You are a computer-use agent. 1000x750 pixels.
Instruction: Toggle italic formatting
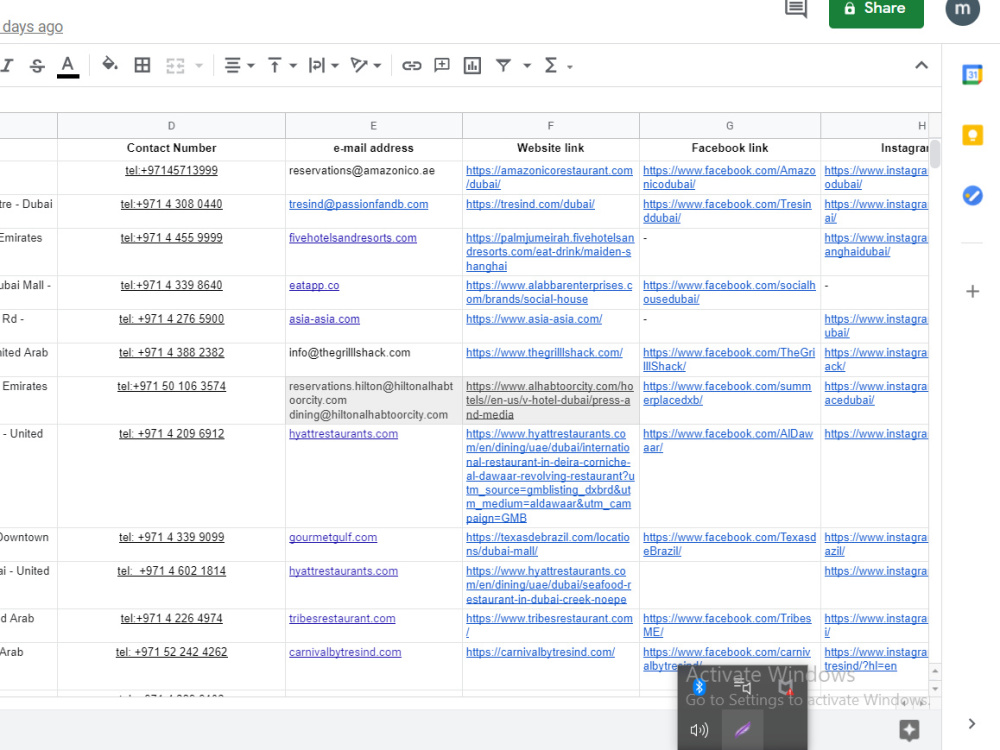pos(8,65)
